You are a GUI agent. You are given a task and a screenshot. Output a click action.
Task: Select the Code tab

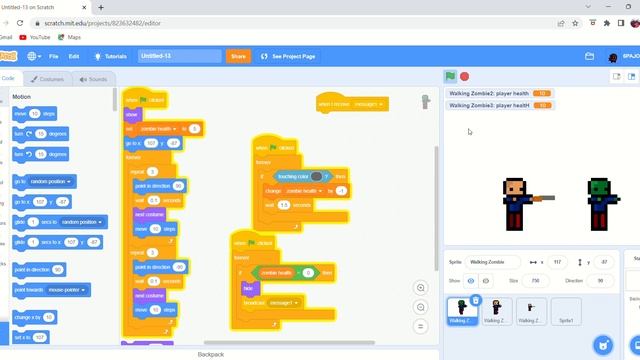pyautogui.click(x=9, y=78)
